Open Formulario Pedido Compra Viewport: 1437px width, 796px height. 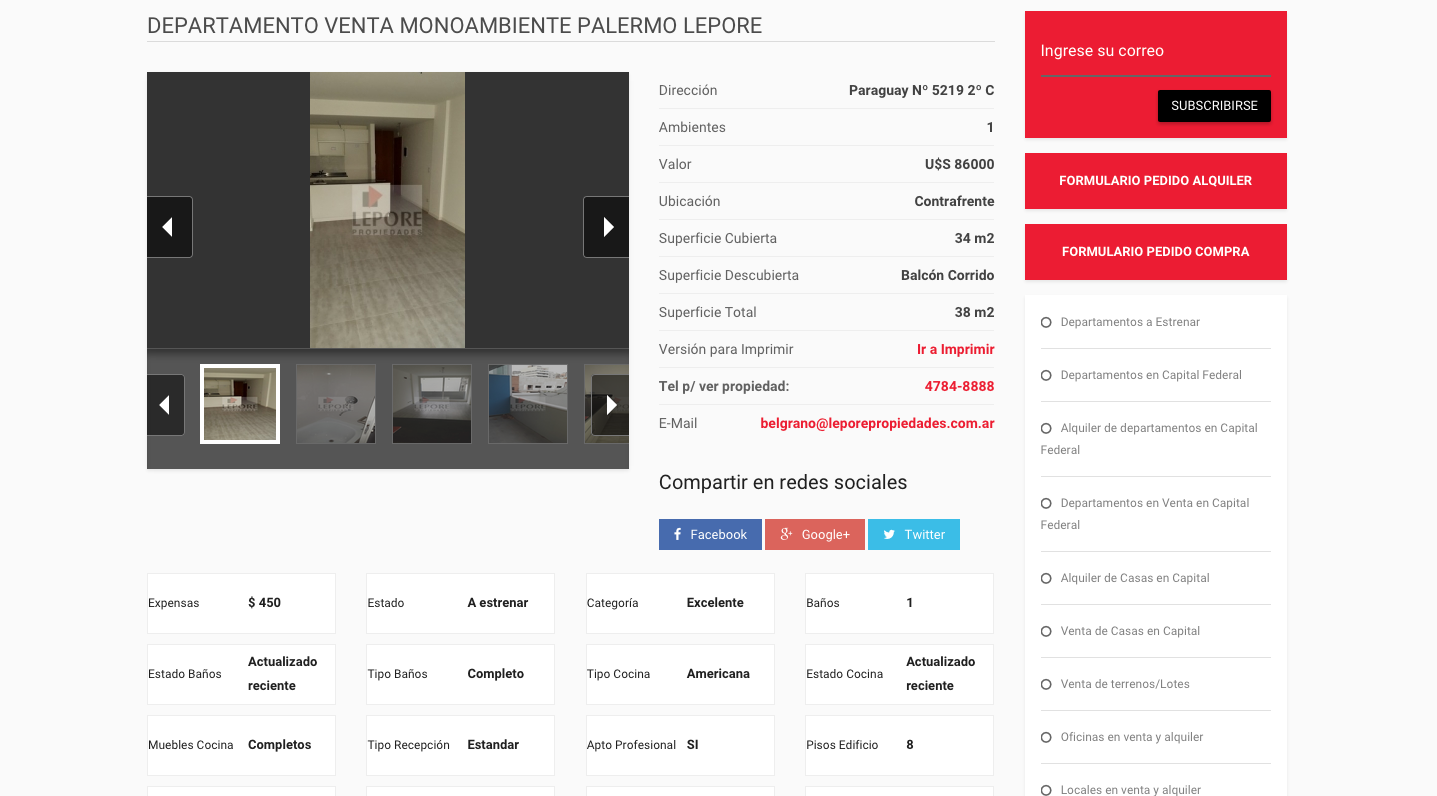pyautogui.click(x=1156, y=252)
